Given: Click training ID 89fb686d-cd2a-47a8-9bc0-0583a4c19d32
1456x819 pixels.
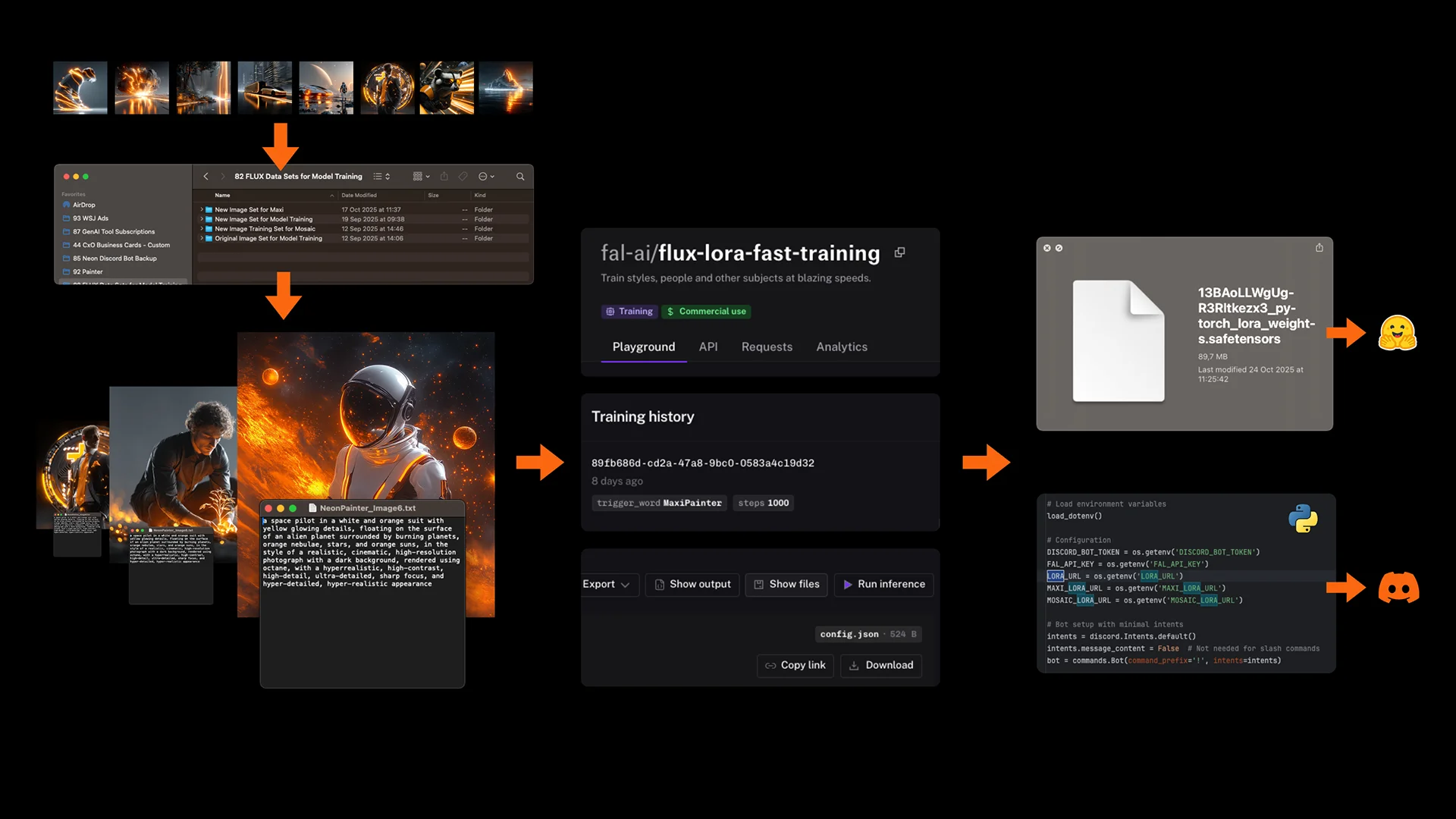Looking at the screenshot, I should (x=703, y=463).
